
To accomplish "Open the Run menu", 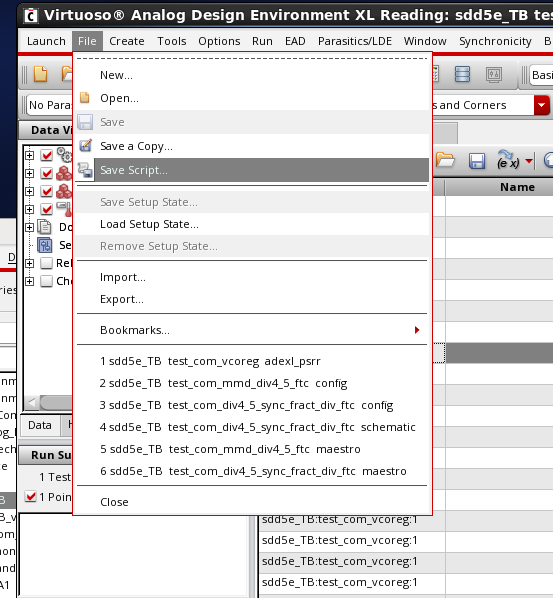I will click(262, 41).
